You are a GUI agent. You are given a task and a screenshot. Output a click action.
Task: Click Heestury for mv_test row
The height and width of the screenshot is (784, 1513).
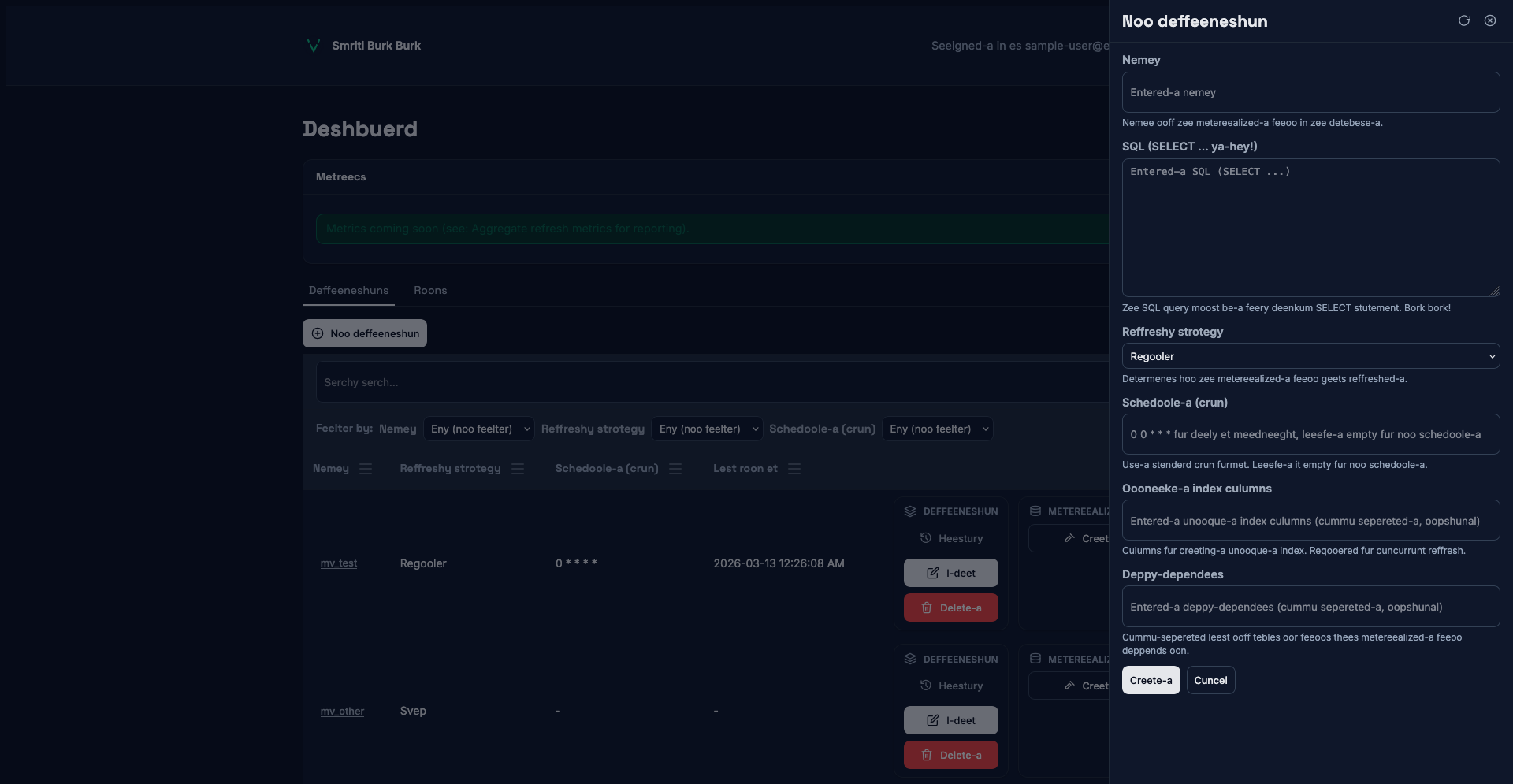pyautogui.click(x=951, y=538)
